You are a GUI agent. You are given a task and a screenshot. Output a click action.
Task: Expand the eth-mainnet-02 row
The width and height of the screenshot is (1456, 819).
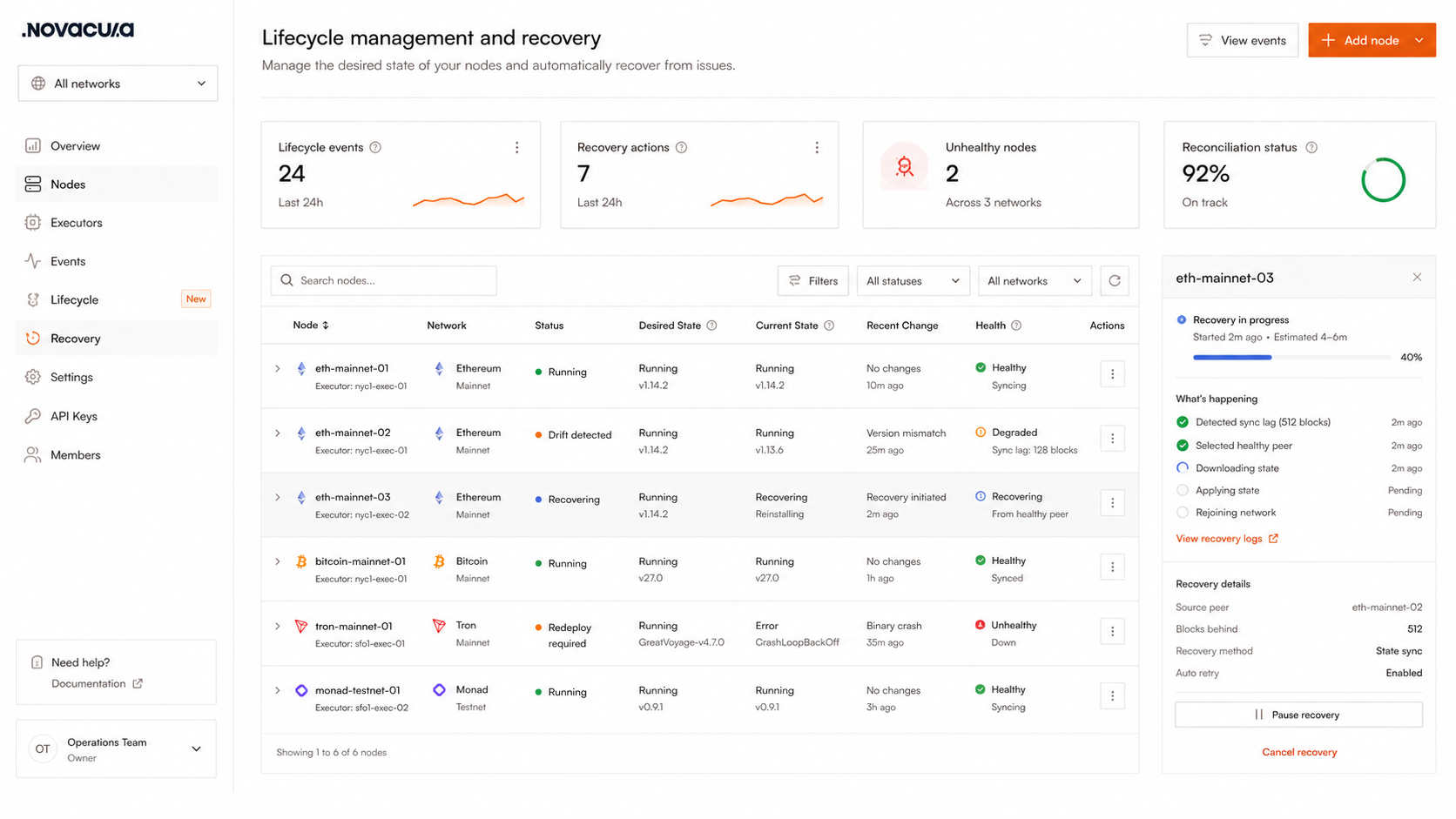[278, 433]
